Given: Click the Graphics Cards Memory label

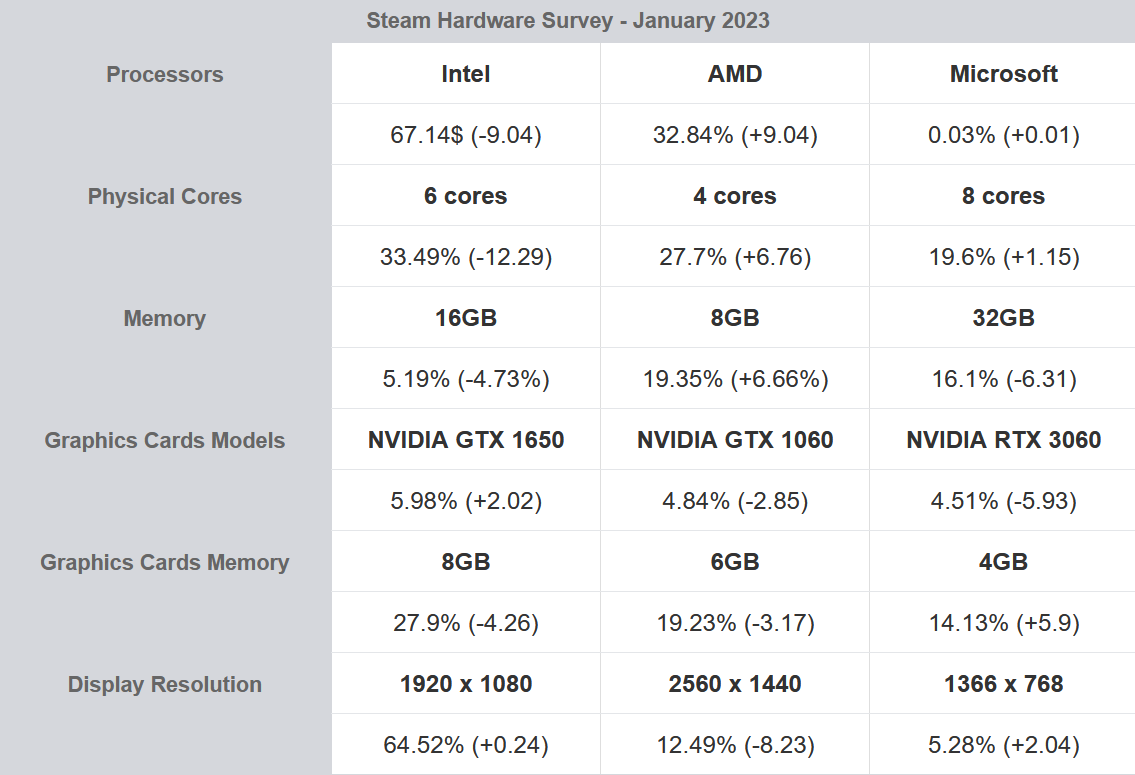Looking at the screenshot, I should [165, 562].
